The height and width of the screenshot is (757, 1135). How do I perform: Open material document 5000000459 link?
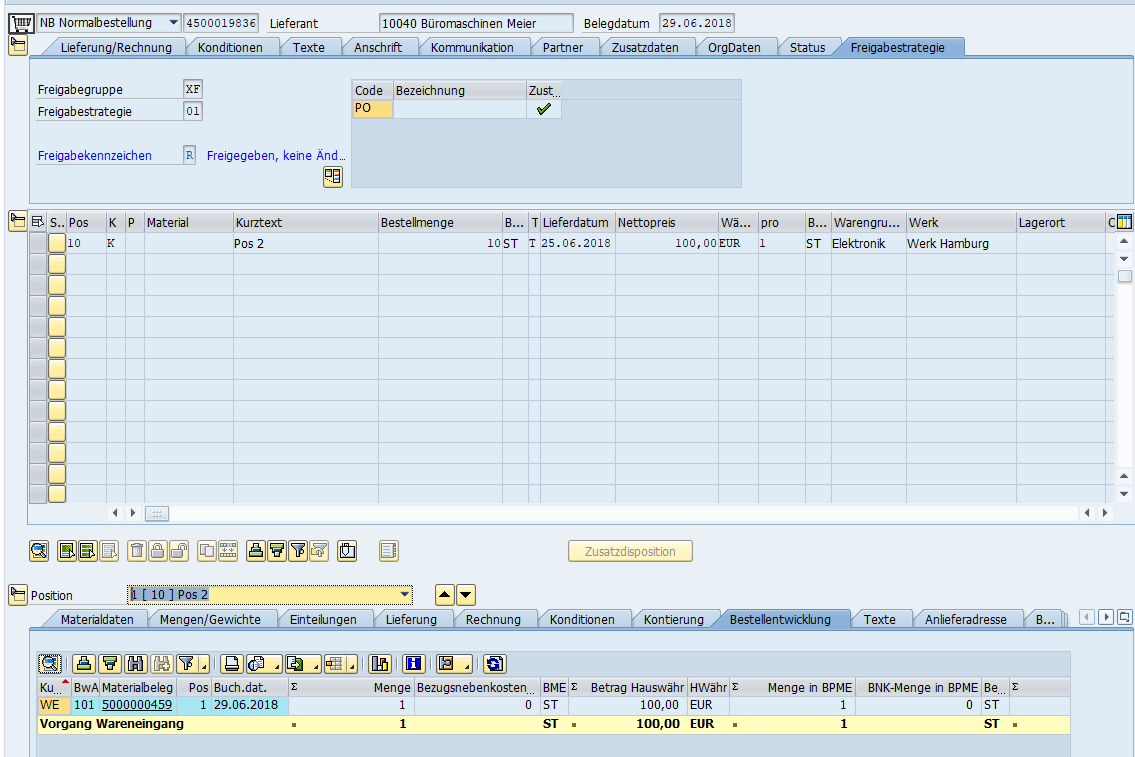[x=137, y=705]
